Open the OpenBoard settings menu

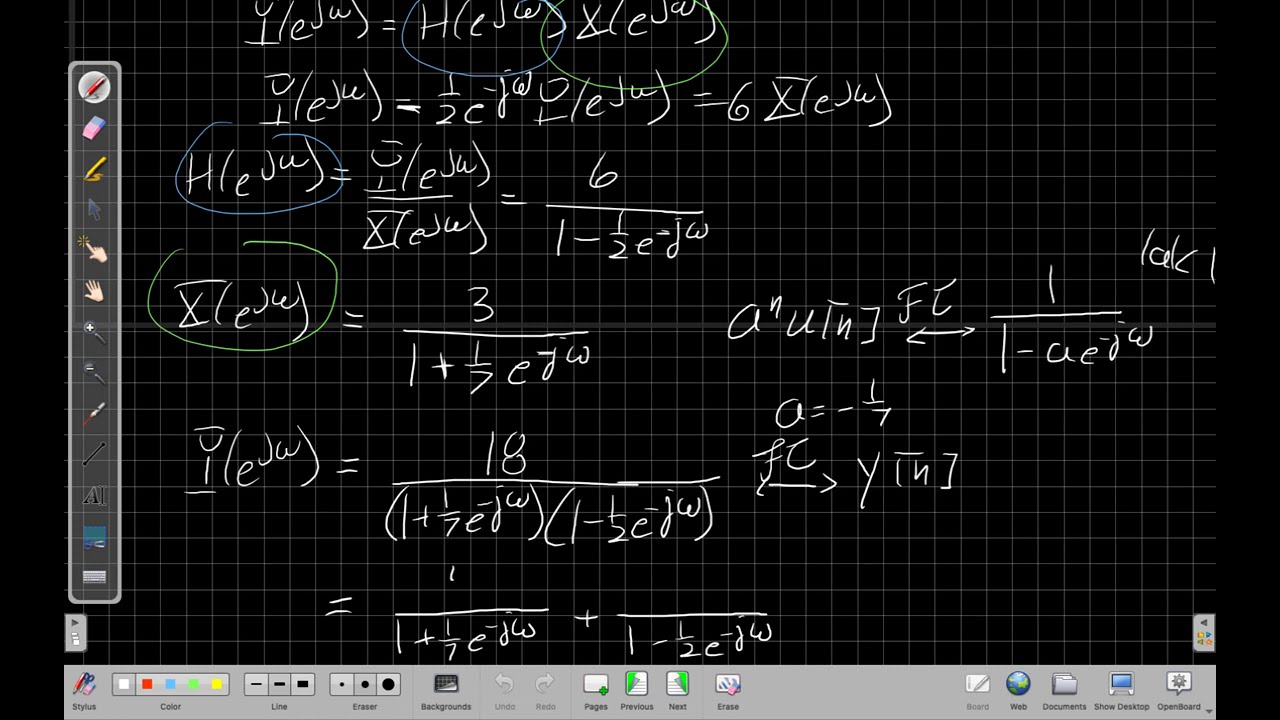(1179, 690)
